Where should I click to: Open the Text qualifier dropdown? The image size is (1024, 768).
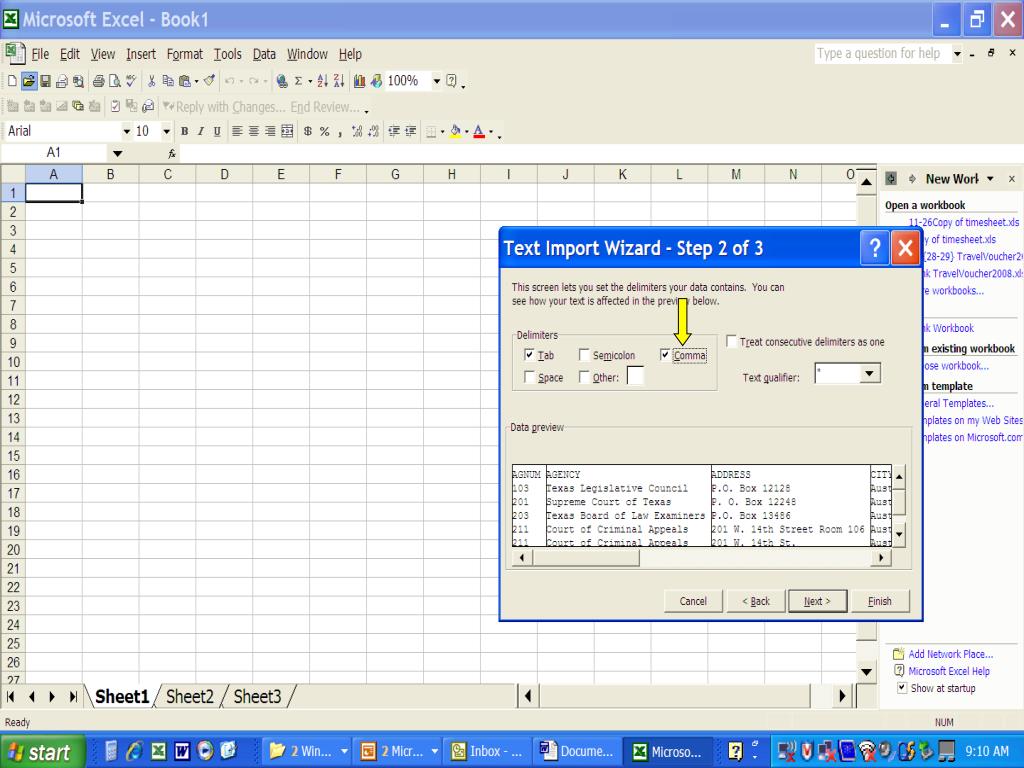869,374
